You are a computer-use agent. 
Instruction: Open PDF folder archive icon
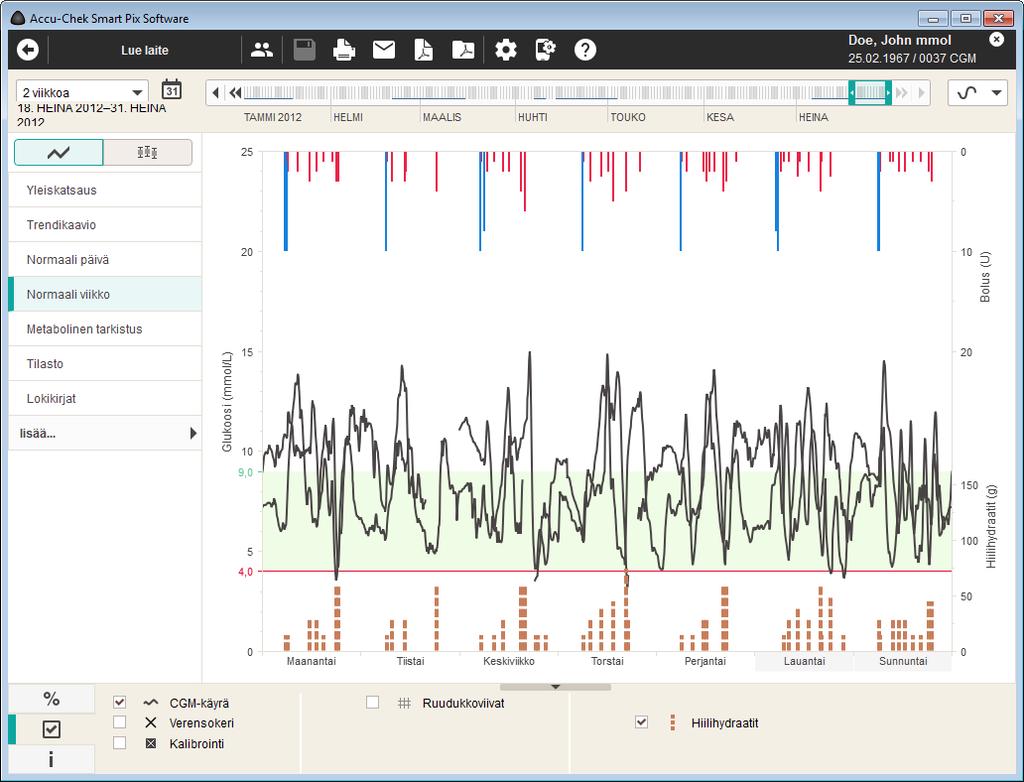(x=463, y=50)
